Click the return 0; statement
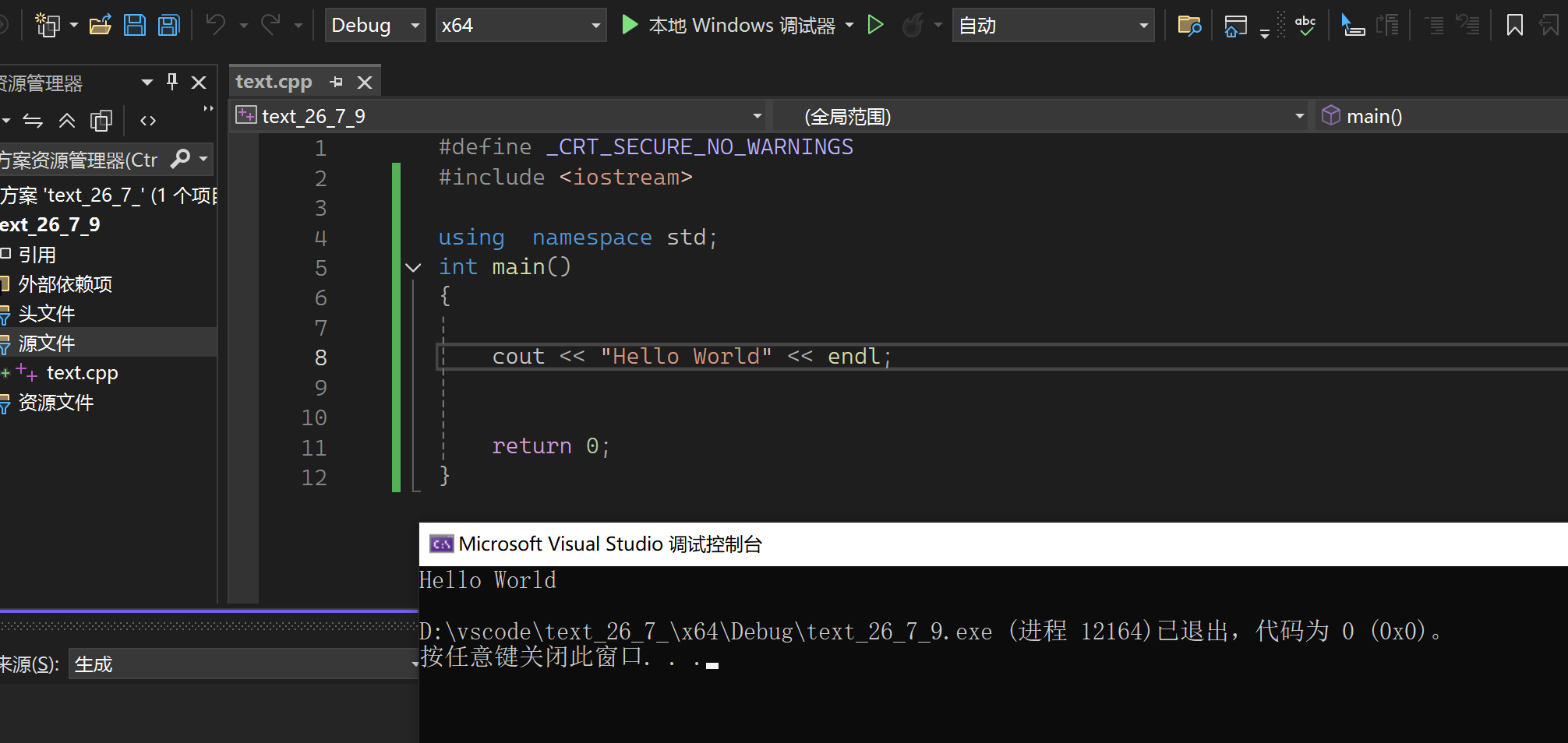The height and width of the screenshot is (743, 1568). [x=550, y=446]
